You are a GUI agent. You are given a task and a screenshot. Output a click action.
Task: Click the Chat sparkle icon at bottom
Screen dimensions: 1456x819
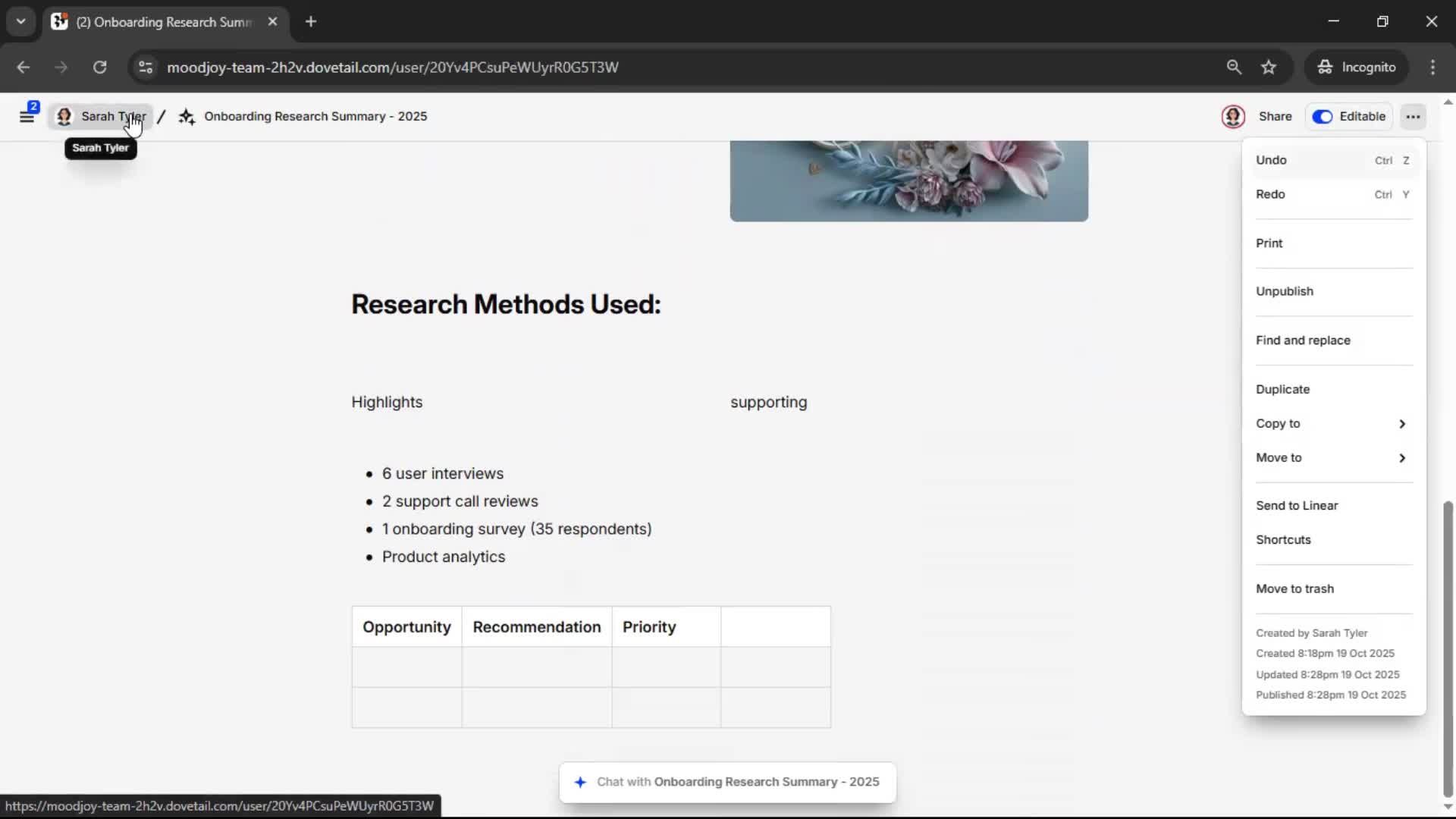[580, 782]
